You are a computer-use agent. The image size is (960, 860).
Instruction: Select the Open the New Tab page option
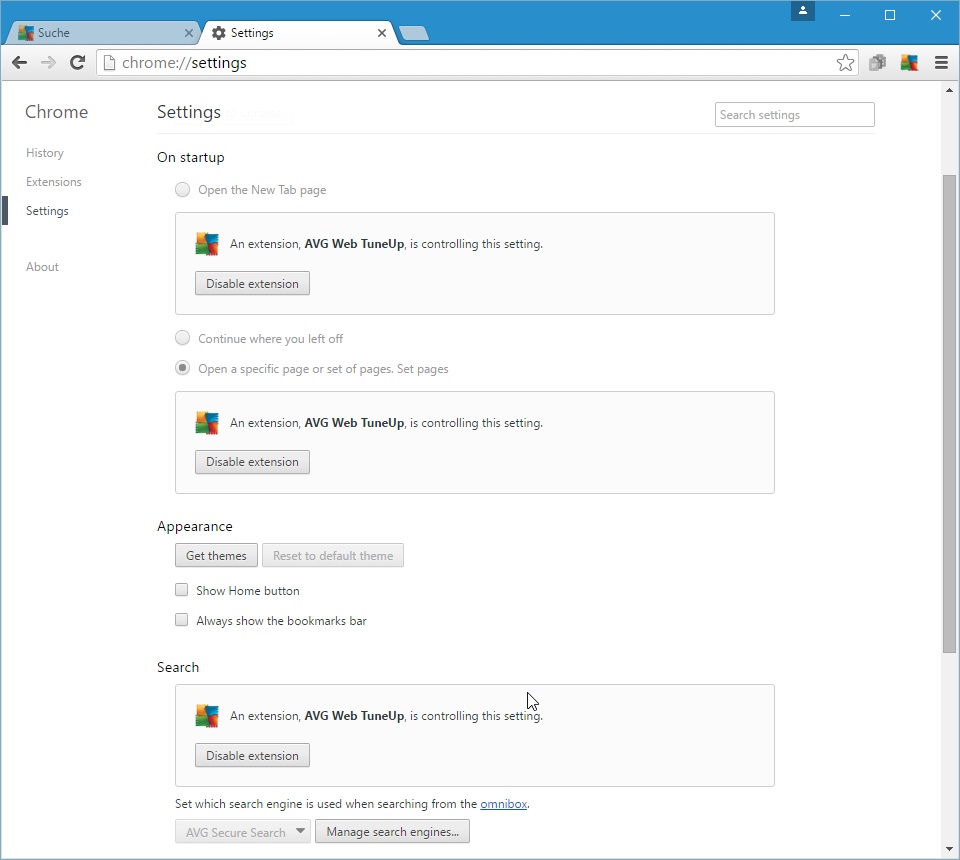[x=182, y=190]
